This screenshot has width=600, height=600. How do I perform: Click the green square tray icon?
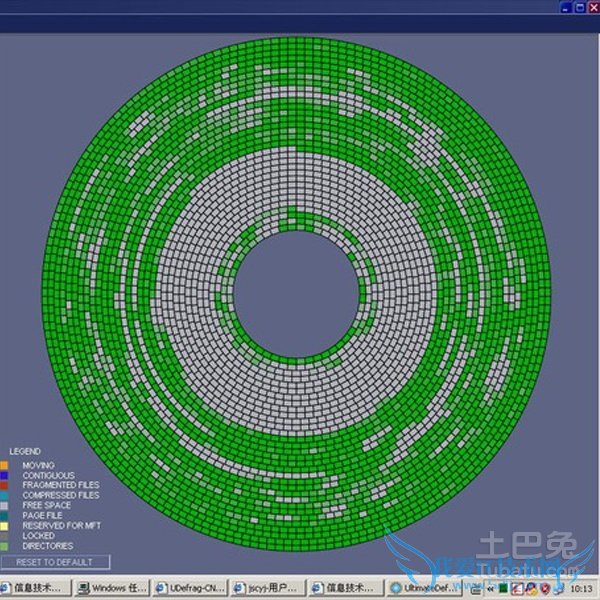tap(504, 589)
